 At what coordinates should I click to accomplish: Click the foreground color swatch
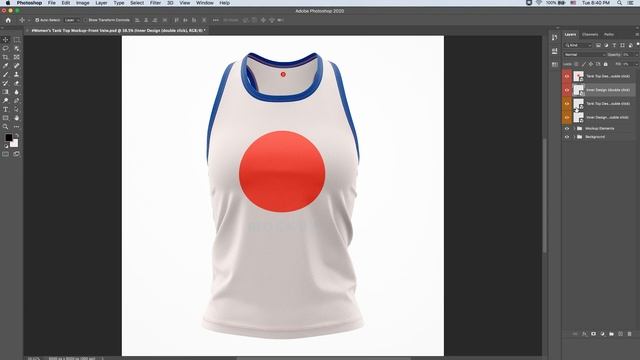[8, 138]
